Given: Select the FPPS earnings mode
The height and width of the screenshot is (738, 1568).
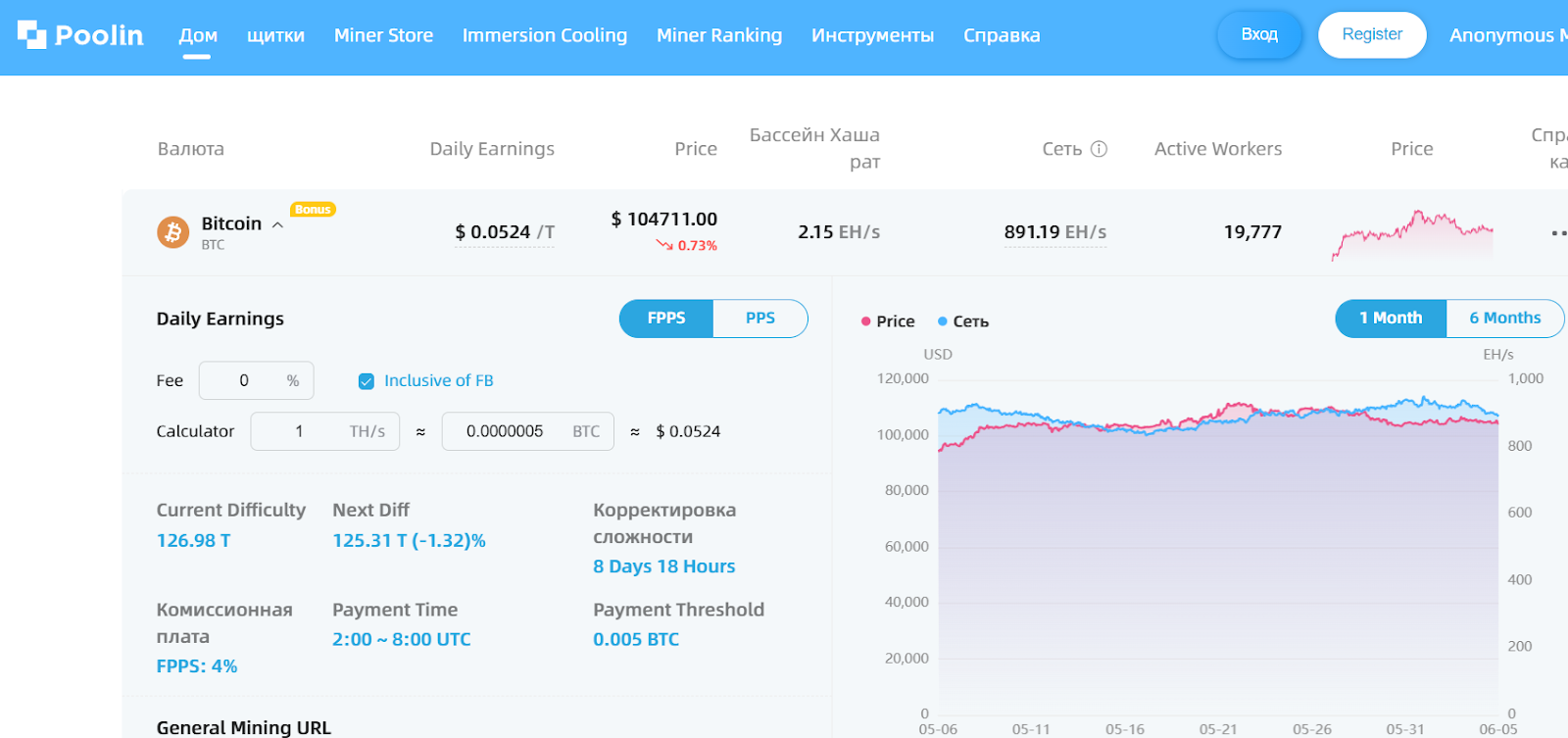Looking at the screenshot, I should [666, 319].
